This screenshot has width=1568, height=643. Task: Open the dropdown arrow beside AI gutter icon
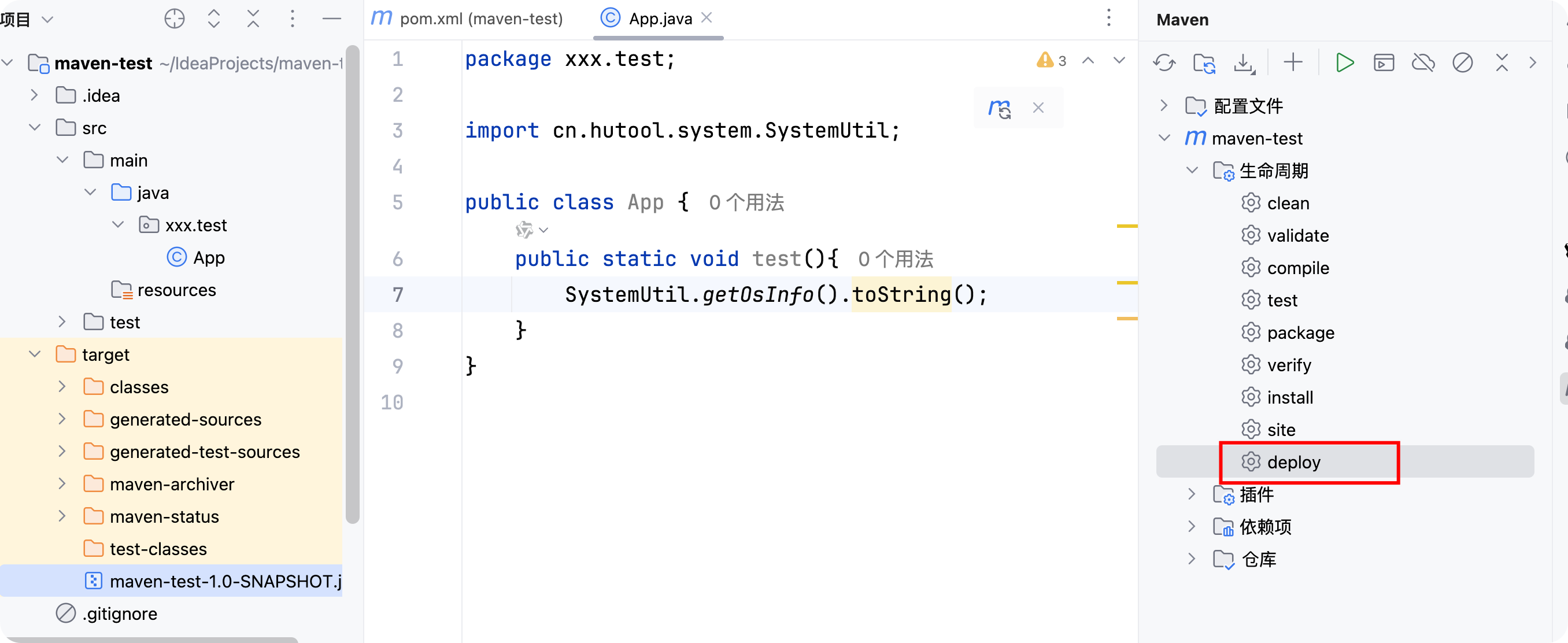point(543,230)
